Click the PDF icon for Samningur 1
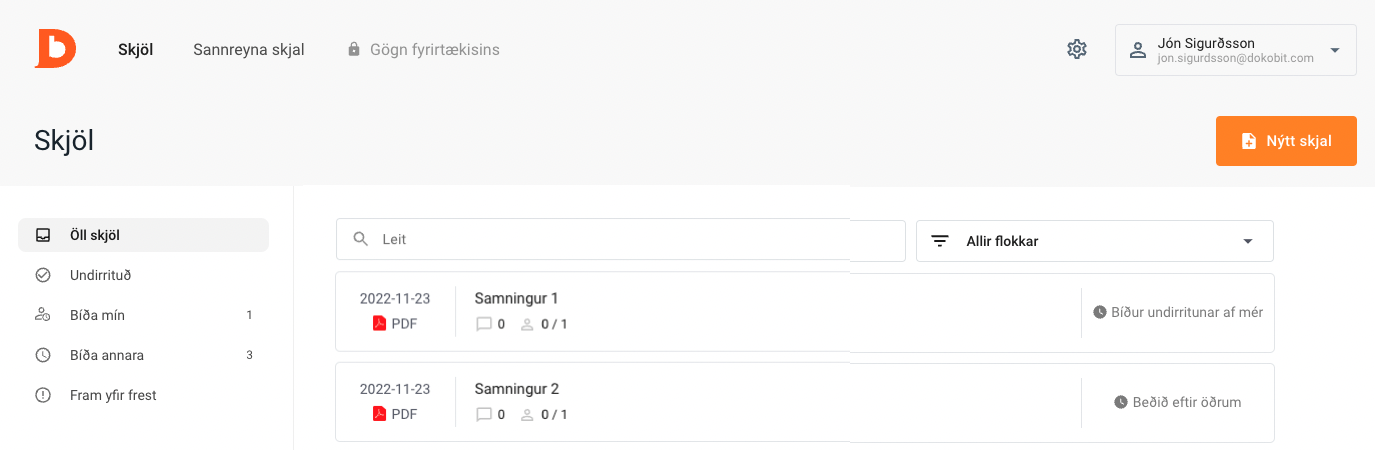Viewport: 1375px width, 450px height. [x=379, y=323]
